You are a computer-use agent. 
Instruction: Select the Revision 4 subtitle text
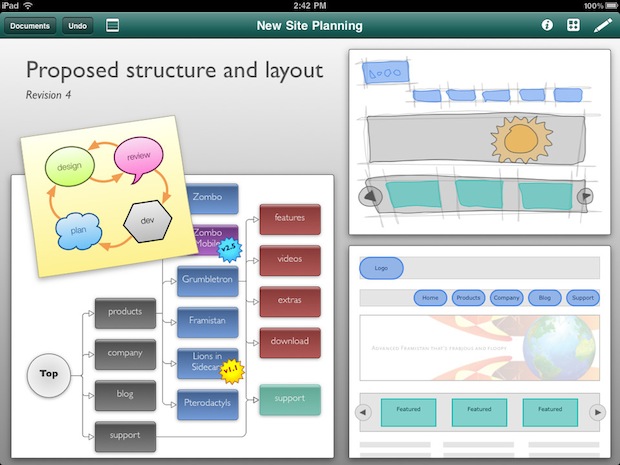48,95
